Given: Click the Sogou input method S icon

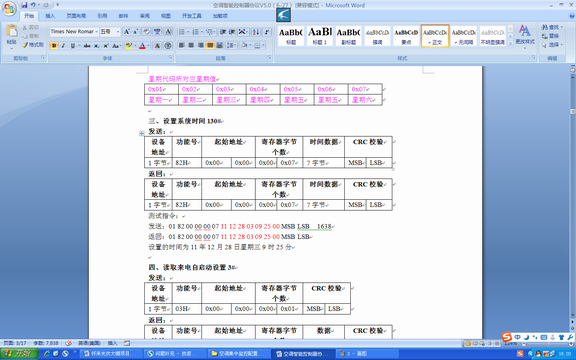Looking at the screenshot, I should (x=507, y=336).
